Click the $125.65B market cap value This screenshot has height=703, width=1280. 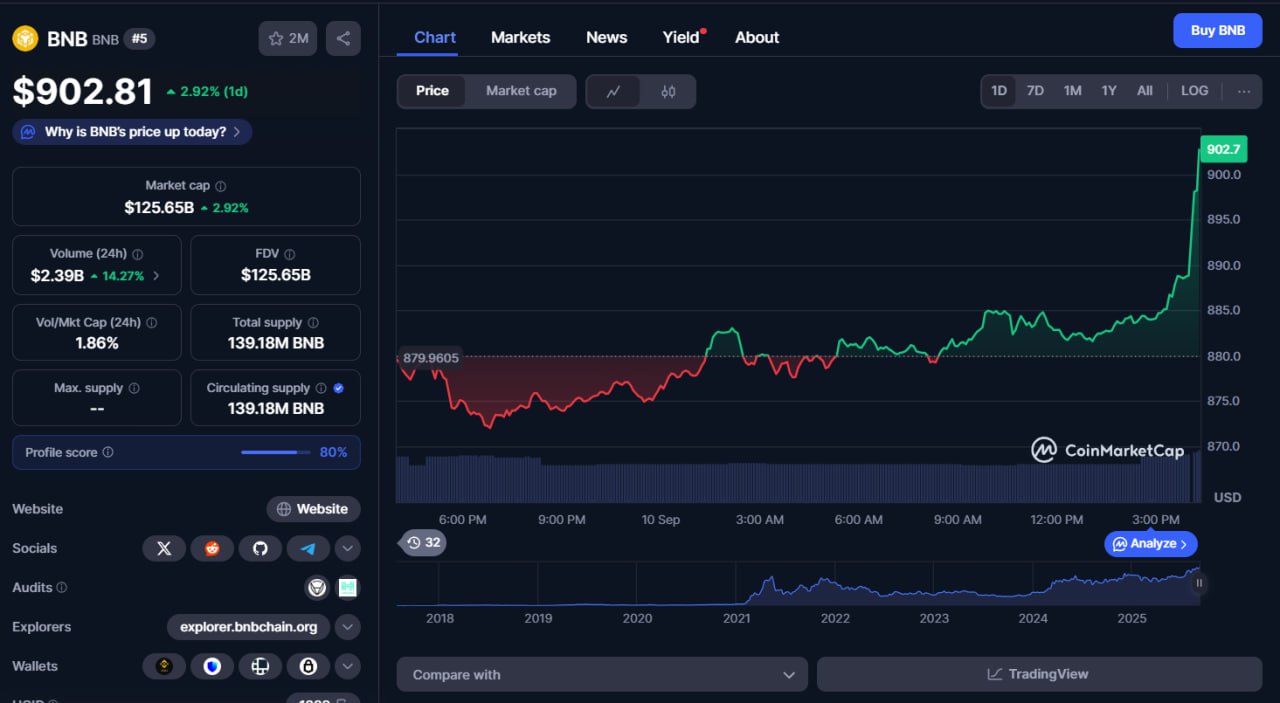159,207
